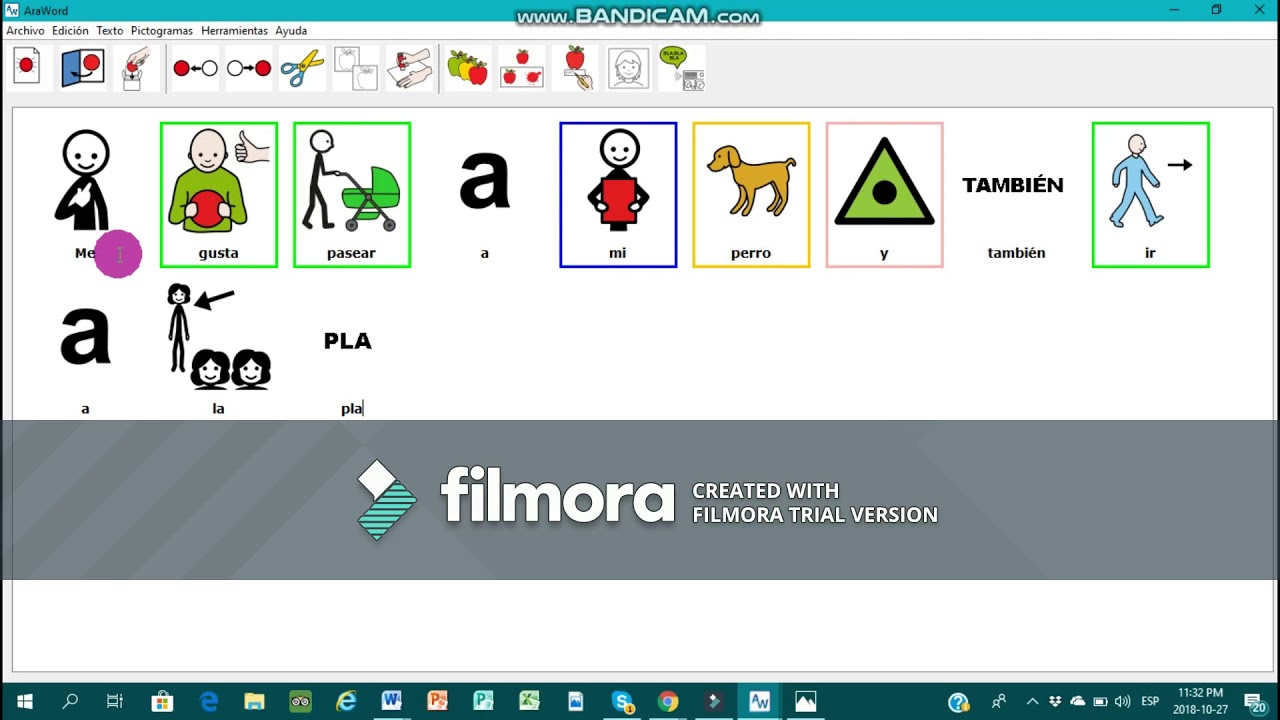Switch to Word in the taskbar
Image resolution: width=1280 pixels, height=720 pixels.
(392, 701)
